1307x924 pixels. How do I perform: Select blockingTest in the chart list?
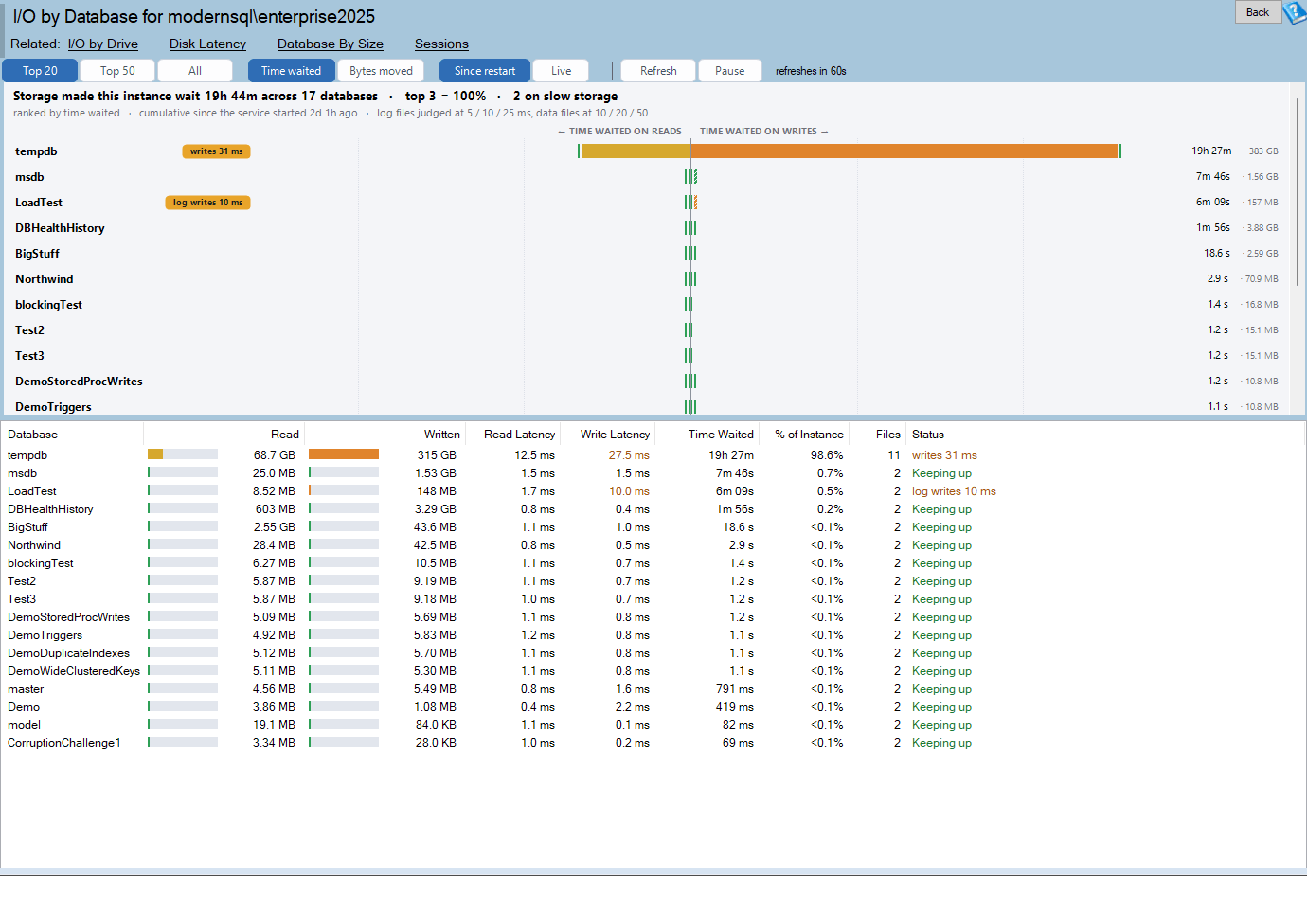[48, 305]
